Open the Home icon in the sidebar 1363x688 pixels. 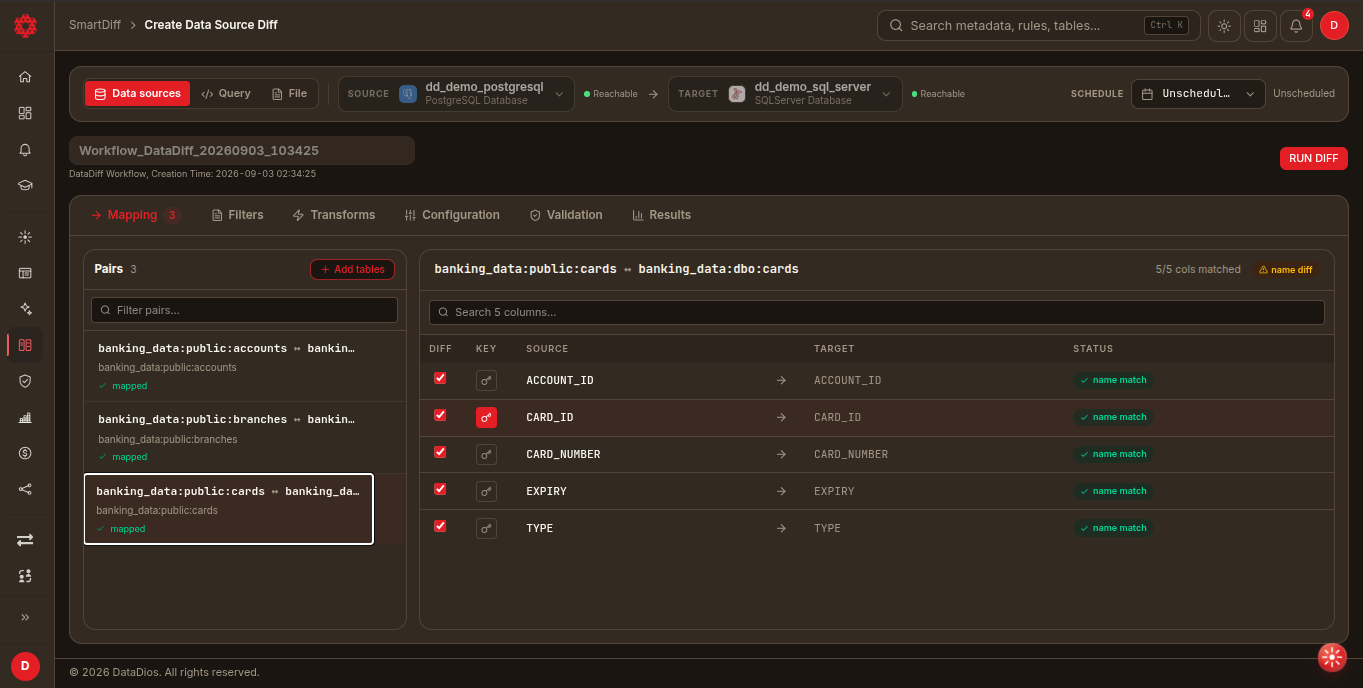[x=25, y=77]
